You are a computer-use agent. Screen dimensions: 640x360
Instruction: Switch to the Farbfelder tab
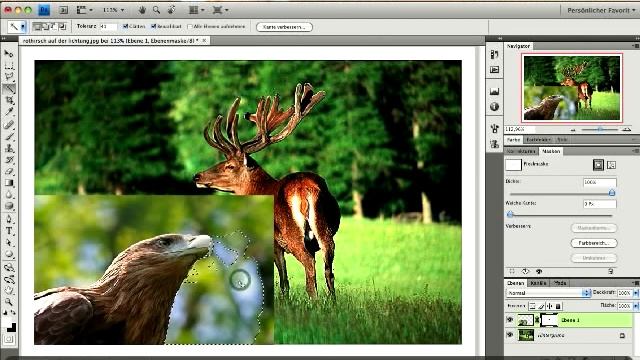pos(538,140)
